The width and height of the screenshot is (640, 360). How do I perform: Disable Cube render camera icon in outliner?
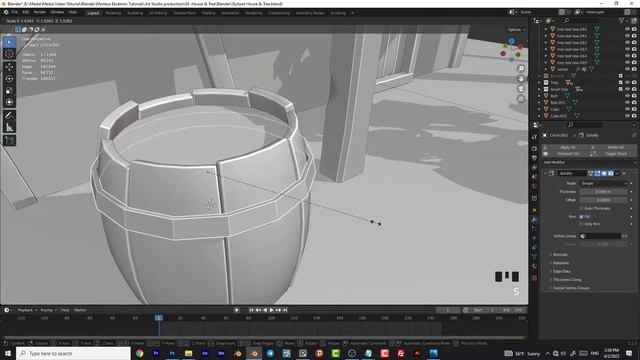[x=634, y=109]
